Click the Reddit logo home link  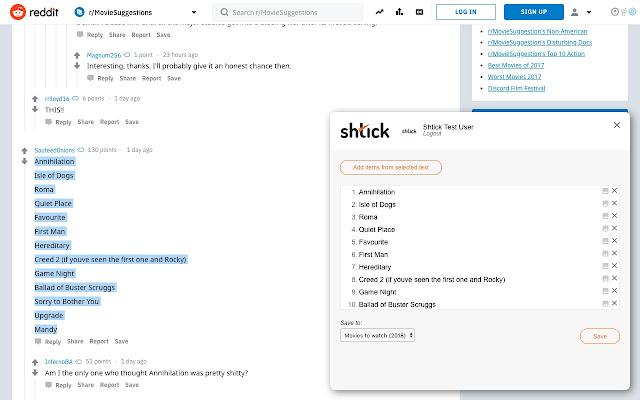tap(34, 12)
